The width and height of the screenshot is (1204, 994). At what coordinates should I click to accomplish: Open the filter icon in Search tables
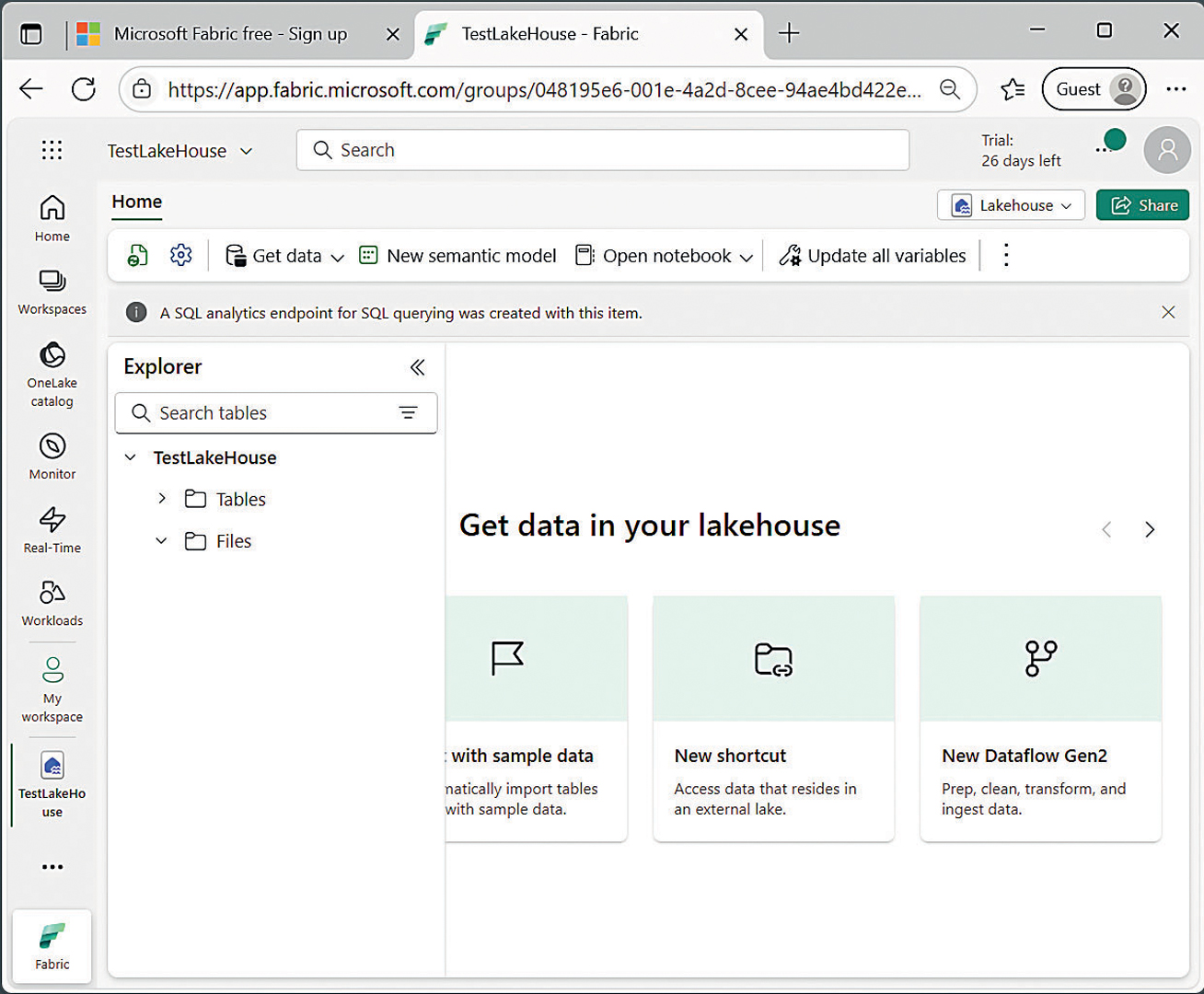(408, 413)
